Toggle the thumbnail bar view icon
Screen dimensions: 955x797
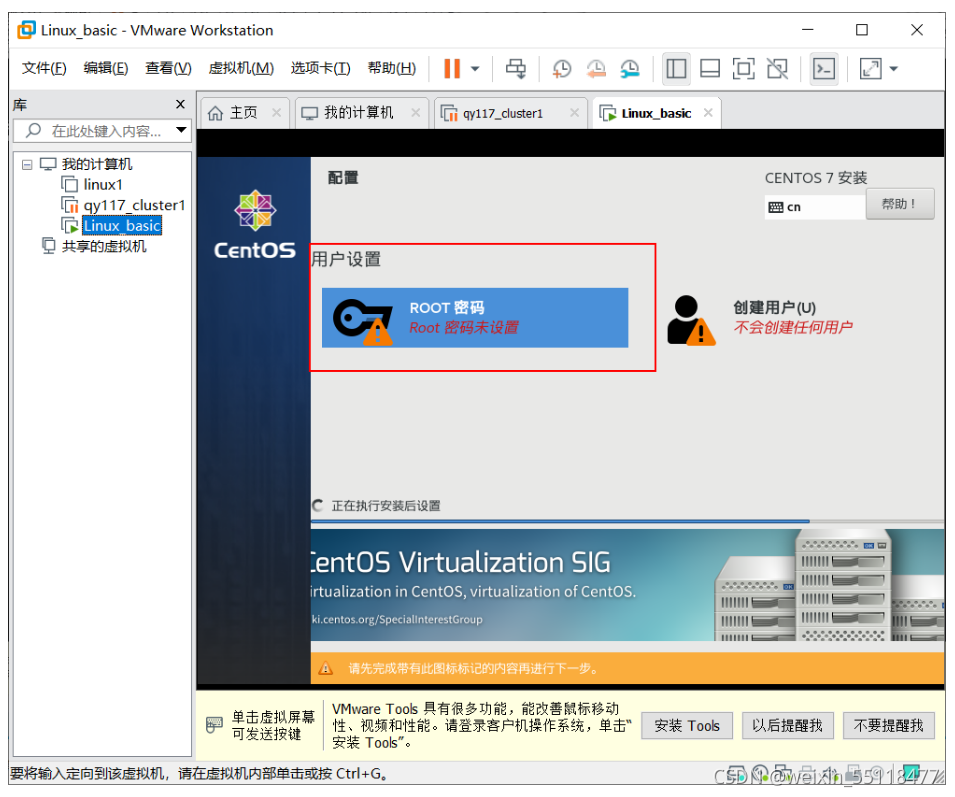[x=710, y=68]
